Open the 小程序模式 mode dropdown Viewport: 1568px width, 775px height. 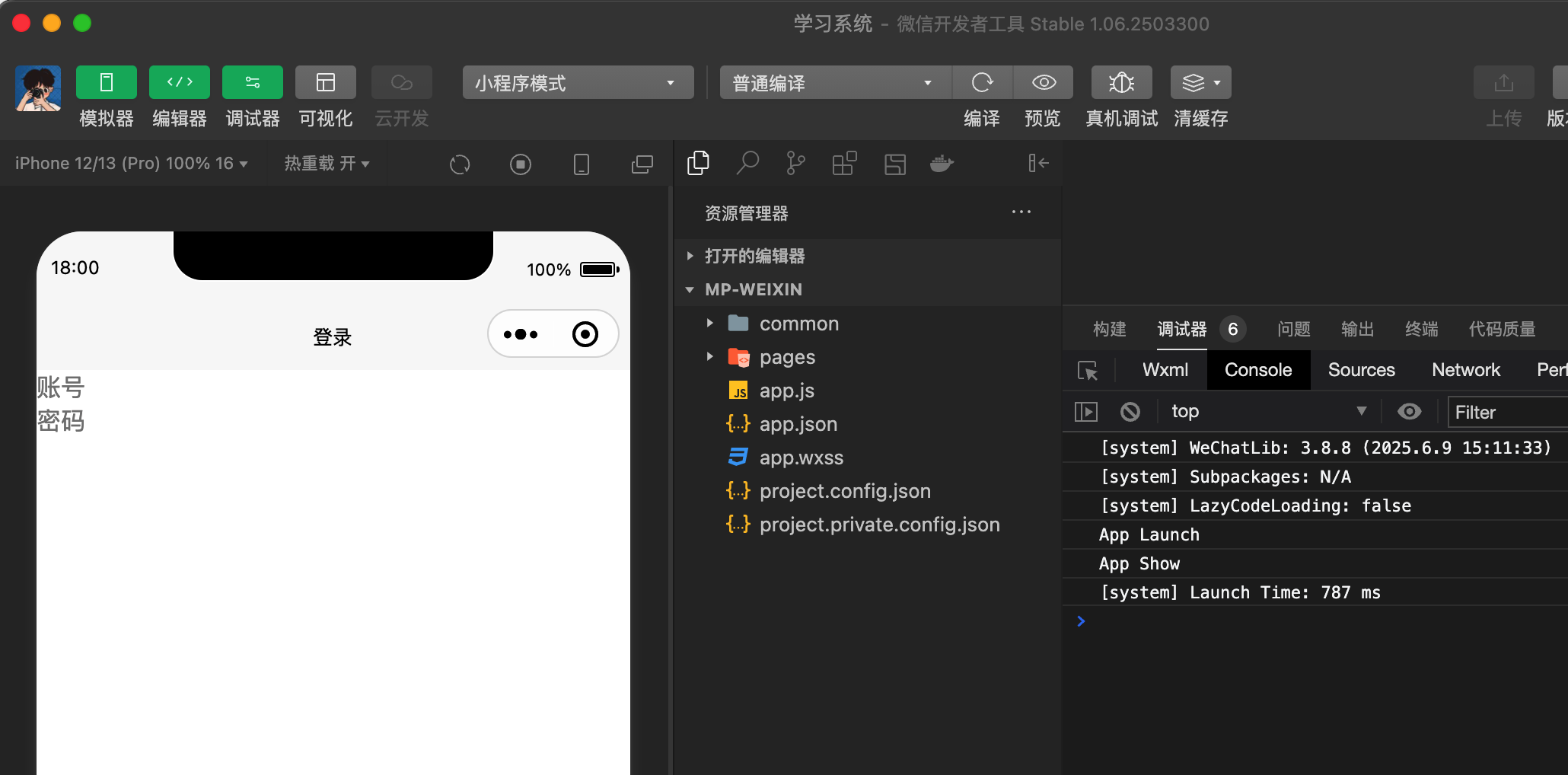point(578,82)
